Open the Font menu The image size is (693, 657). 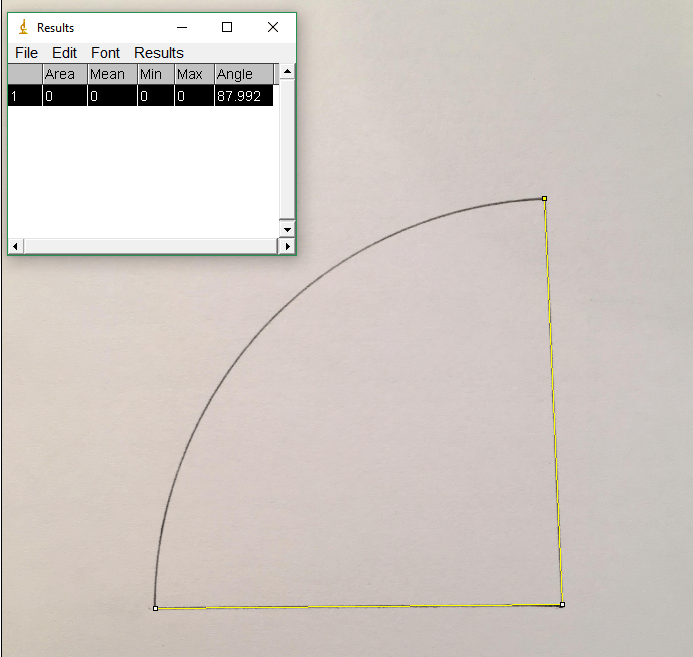(x=105, y=53)
